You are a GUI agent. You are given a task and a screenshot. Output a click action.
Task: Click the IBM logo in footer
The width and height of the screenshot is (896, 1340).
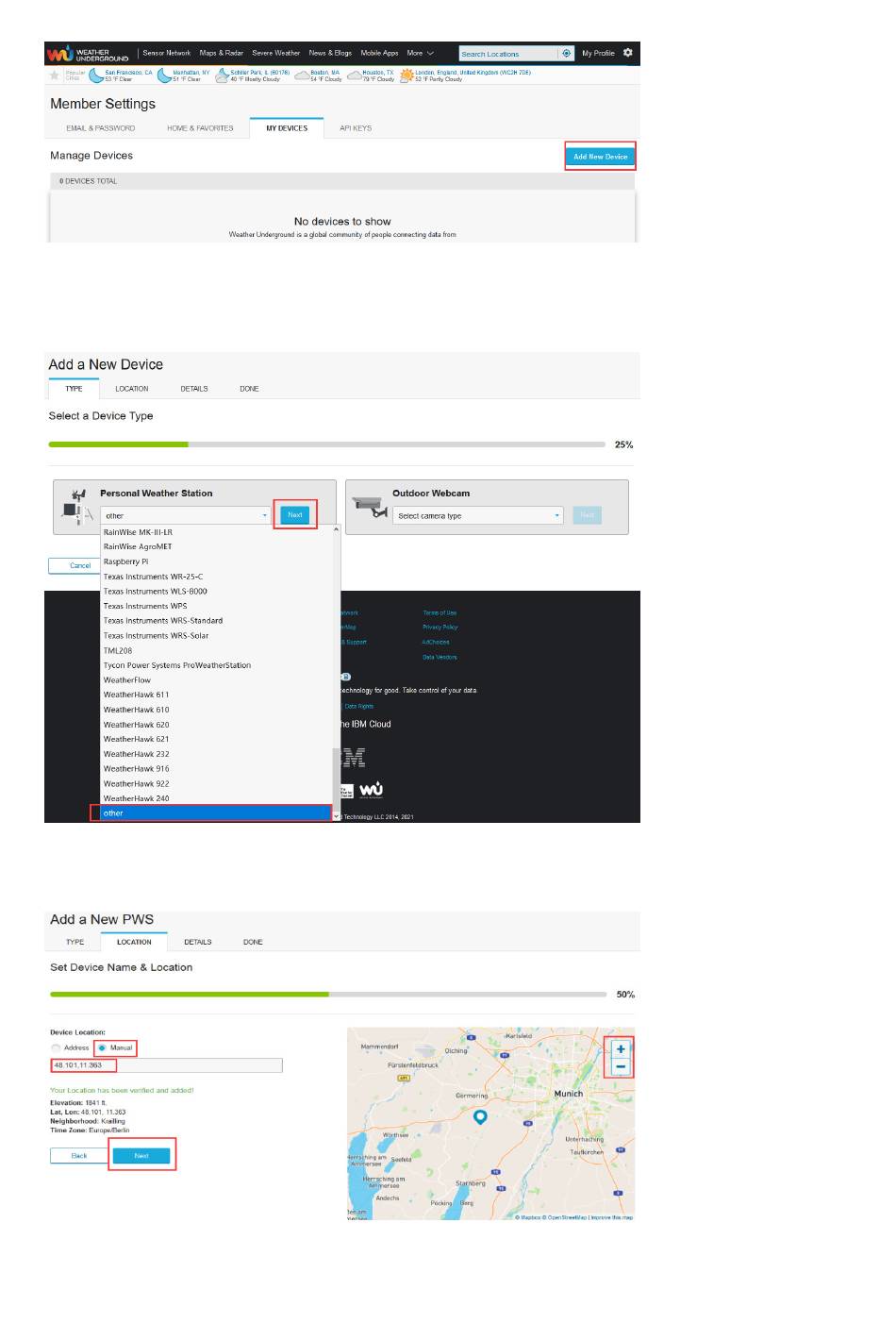click(354, 757)
